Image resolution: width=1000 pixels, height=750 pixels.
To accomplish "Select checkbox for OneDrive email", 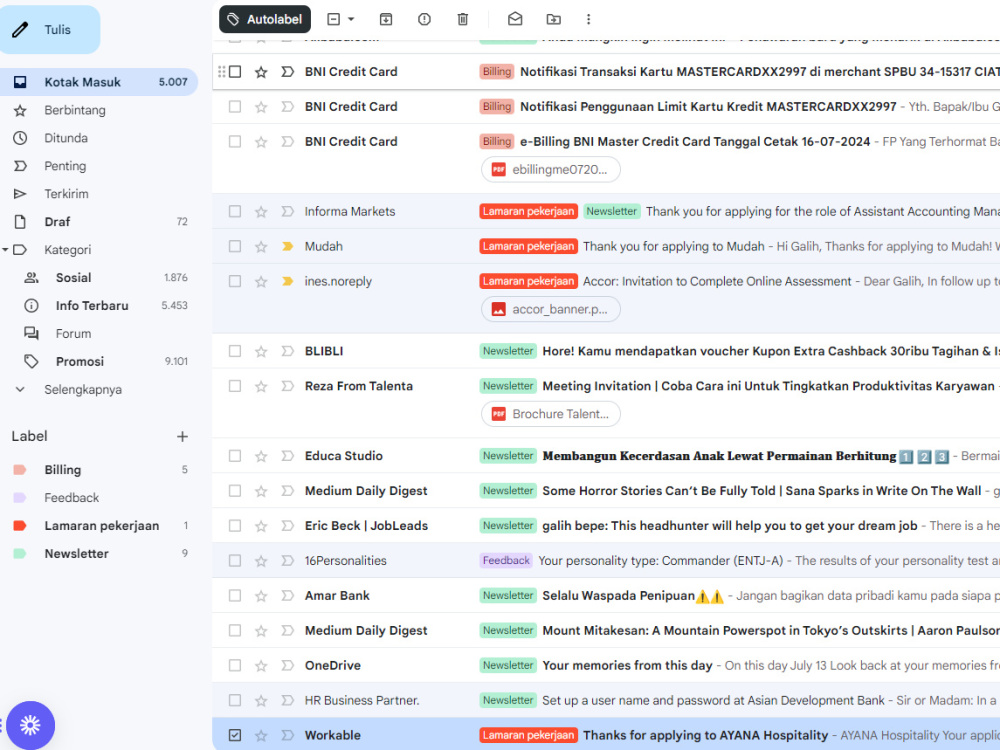I will pos(235,666).
